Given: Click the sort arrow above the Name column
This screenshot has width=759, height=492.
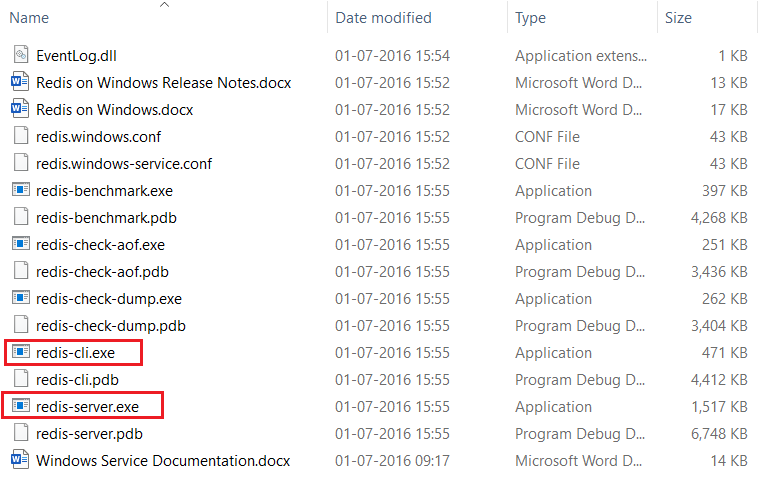Looking at the screenshot, I should (165, 5).
